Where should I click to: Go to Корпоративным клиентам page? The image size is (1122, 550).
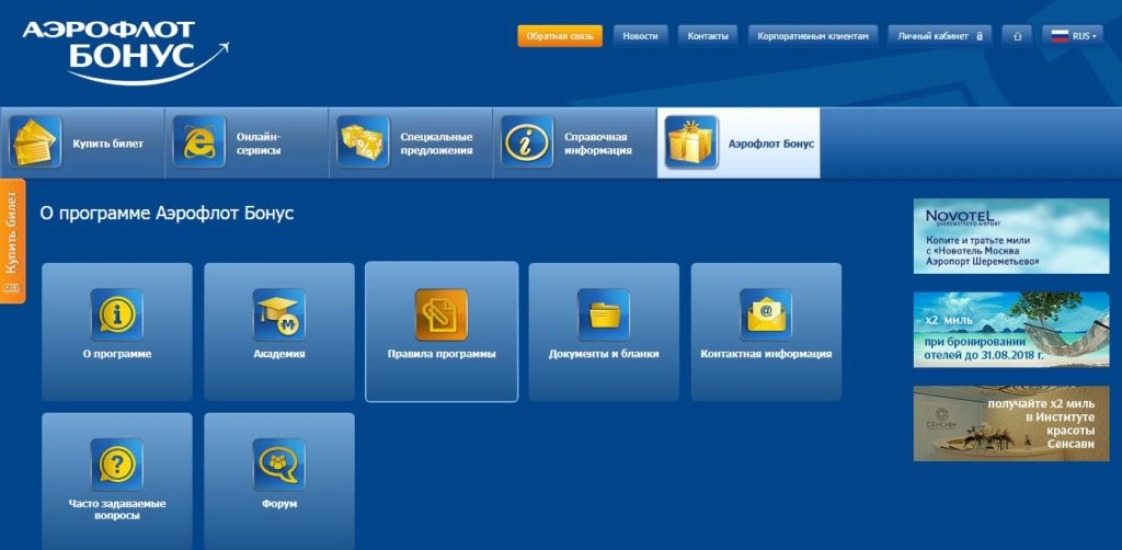tap(813, 36)
